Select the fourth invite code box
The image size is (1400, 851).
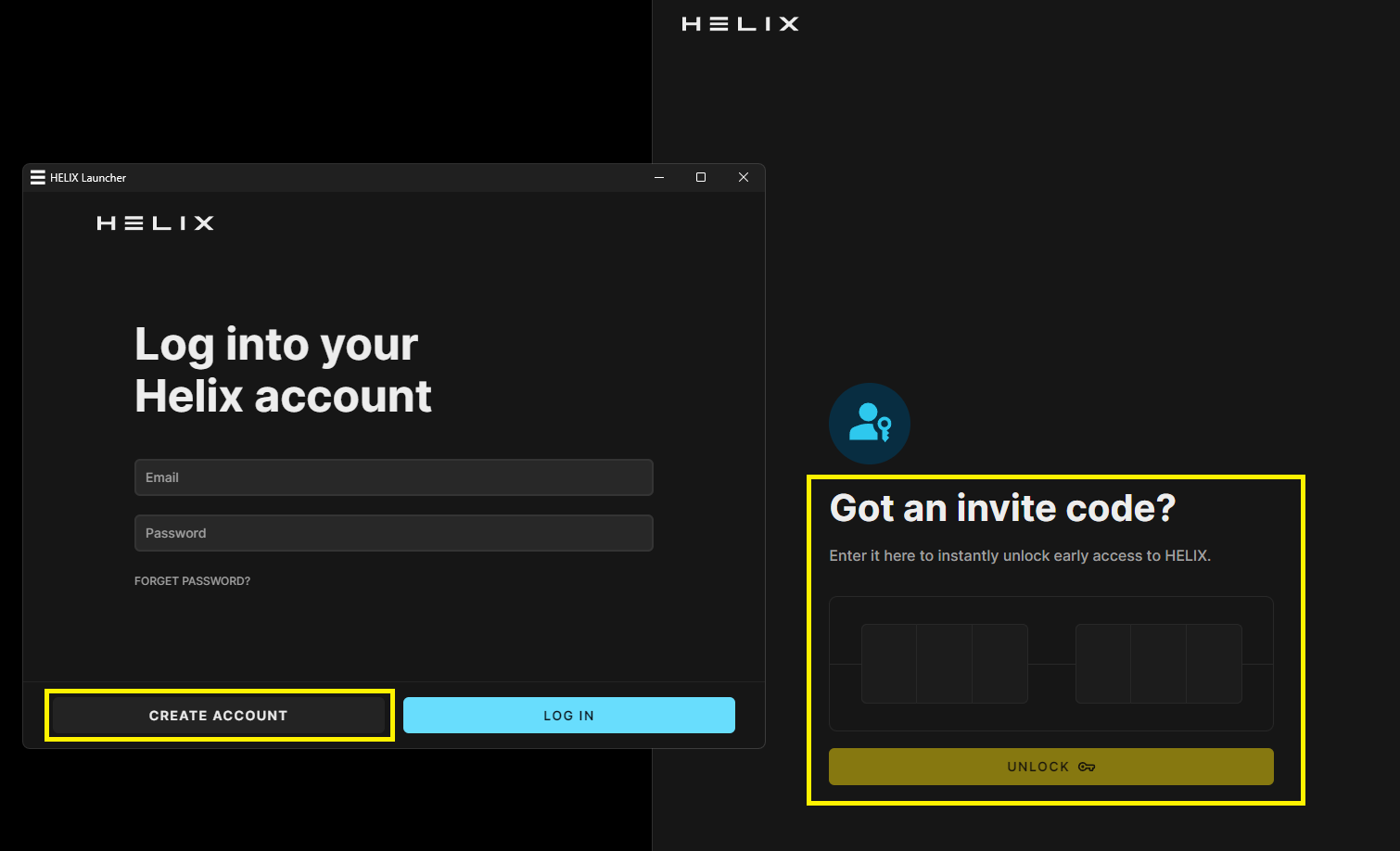1103,664
